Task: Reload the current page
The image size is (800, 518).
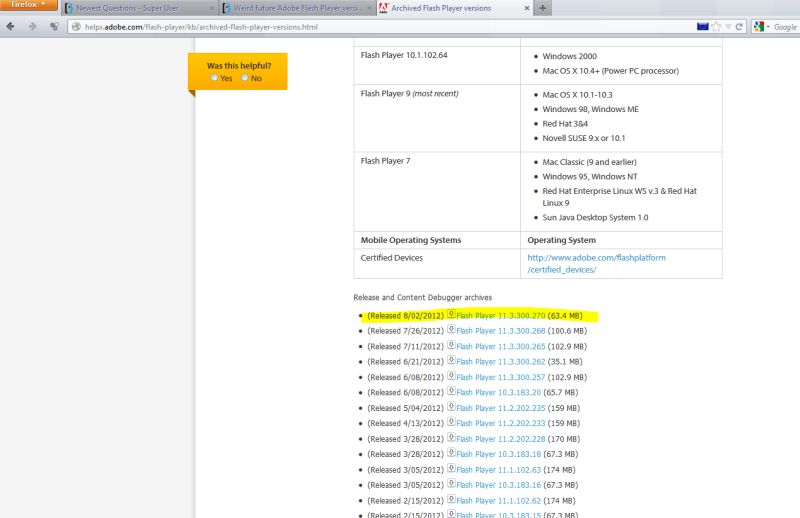Action: tap(739, 27)
